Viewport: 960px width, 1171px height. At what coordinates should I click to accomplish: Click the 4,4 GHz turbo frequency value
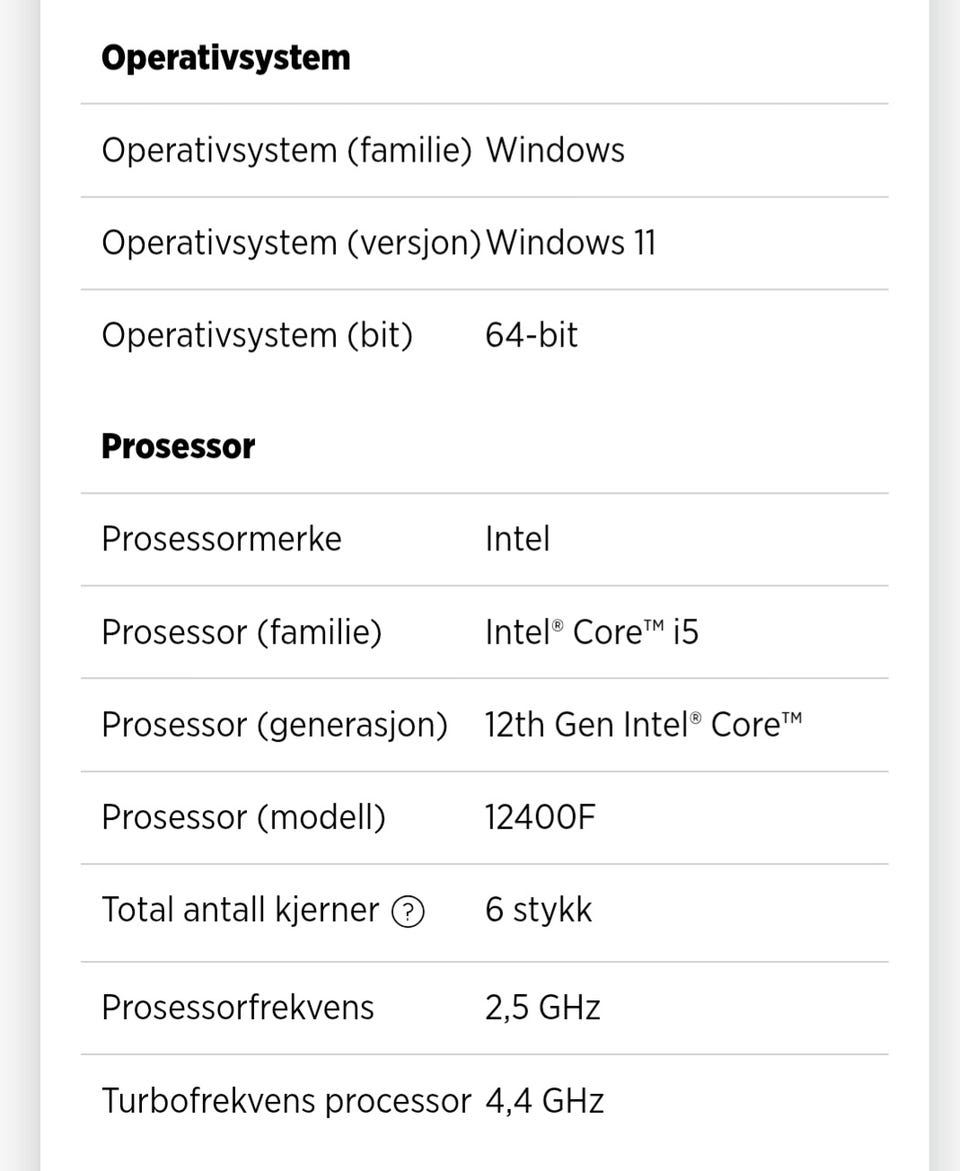coord(544,1101)
